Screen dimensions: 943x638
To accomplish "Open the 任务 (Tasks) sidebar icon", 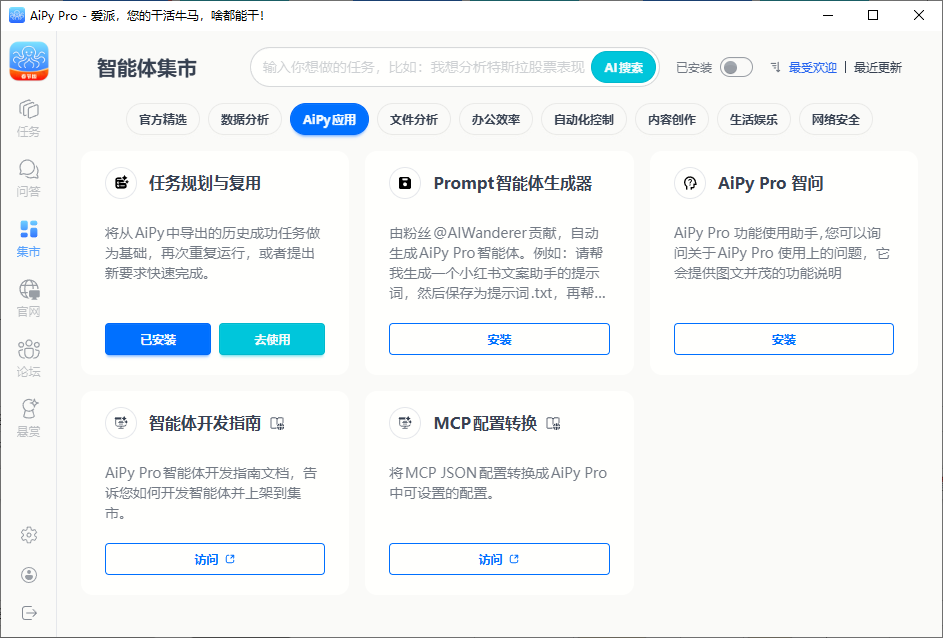I will [x=29, y=116].
